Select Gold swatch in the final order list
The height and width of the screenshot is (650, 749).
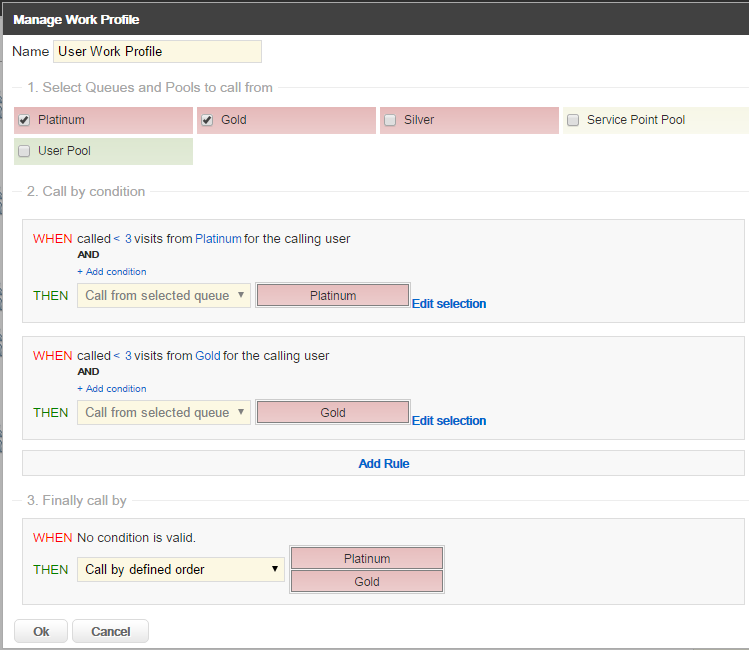coord(367,581)
